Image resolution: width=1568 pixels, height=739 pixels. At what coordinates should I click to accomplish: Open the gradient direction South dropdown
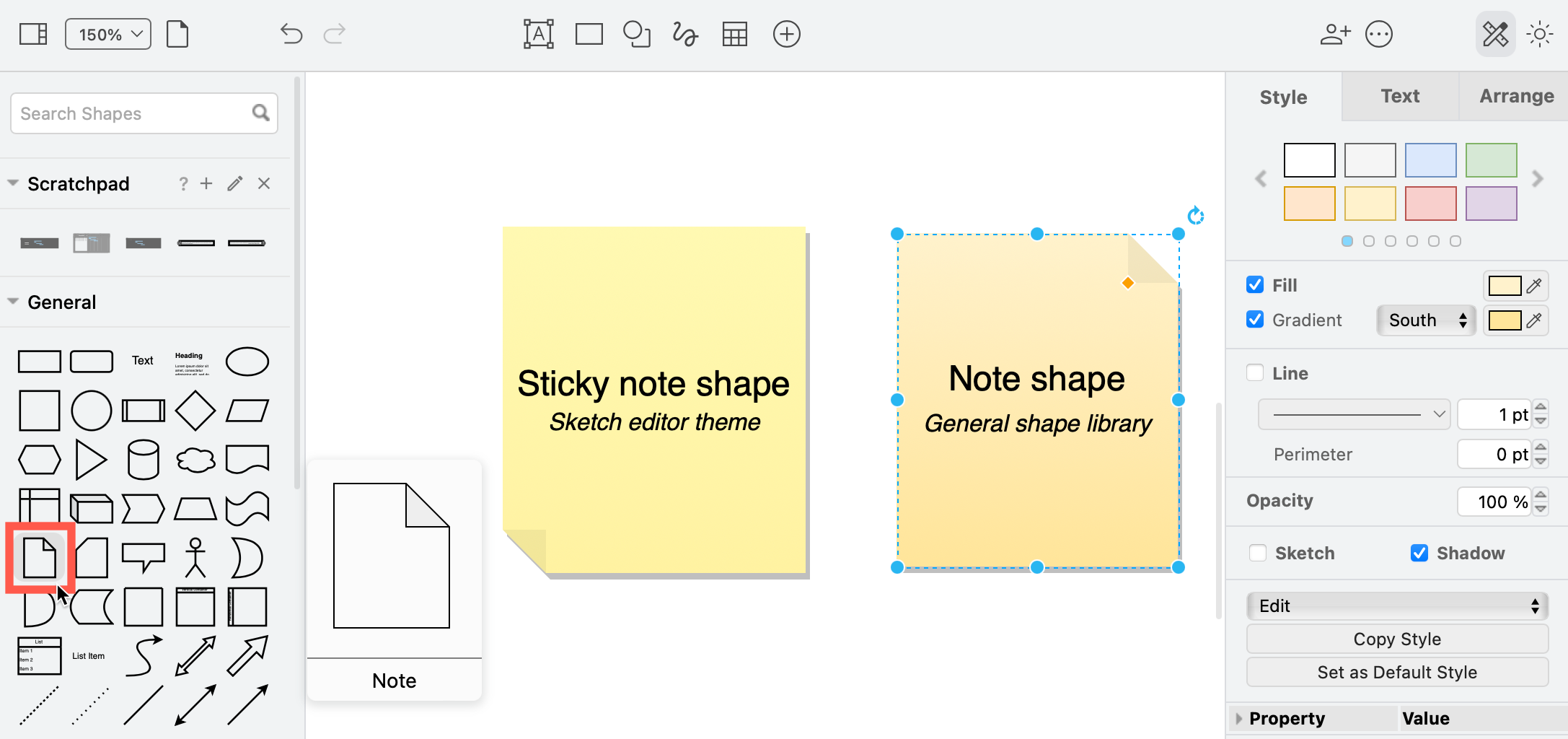[x=1424, y=320]
